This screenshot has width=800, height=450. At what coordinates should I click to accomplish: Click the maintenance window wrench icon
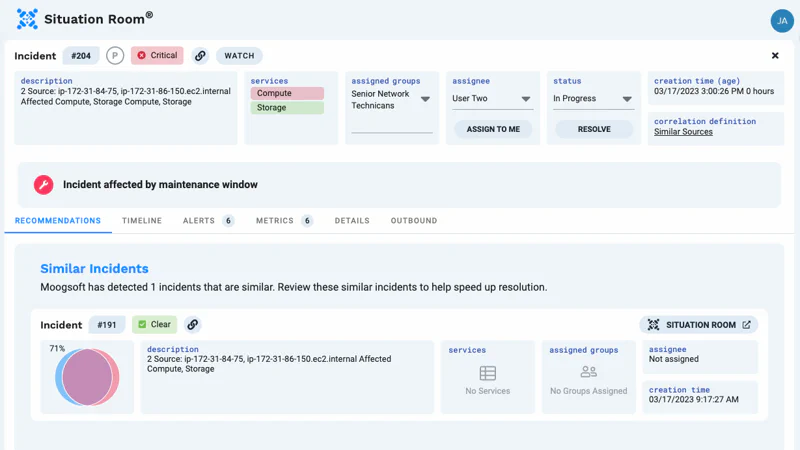pos(43,185)
